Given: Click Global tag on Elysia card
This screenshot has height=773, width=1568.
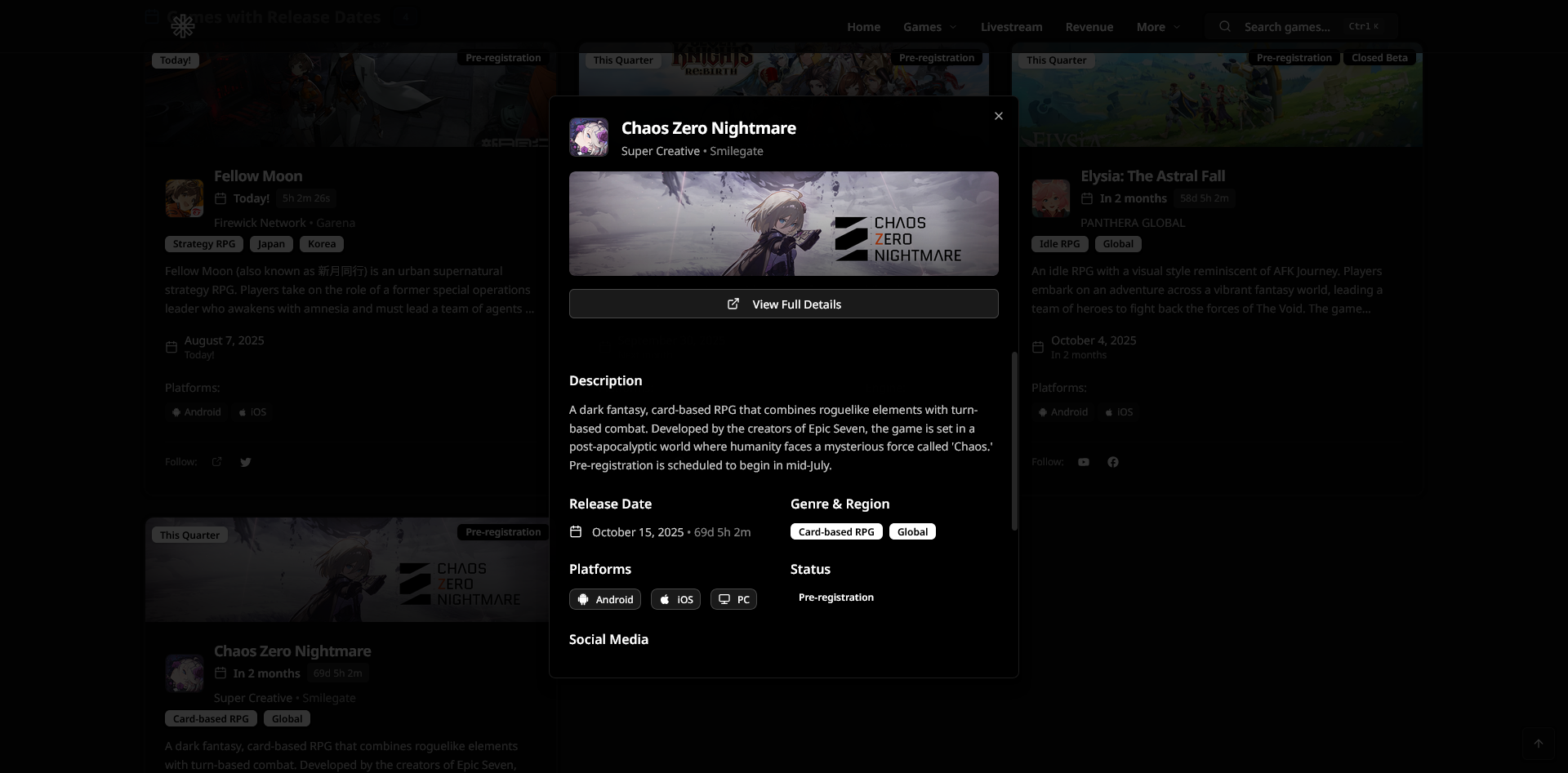Looking at the screenshot, I should [x=1118, y=244].
